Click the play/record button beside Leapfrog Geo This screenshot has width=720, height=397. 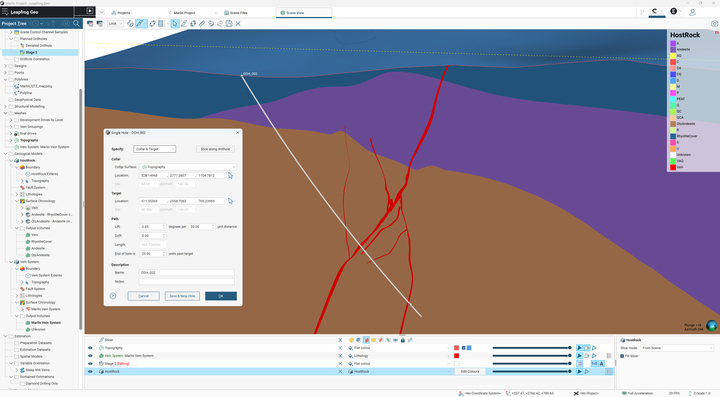(90, 11)
